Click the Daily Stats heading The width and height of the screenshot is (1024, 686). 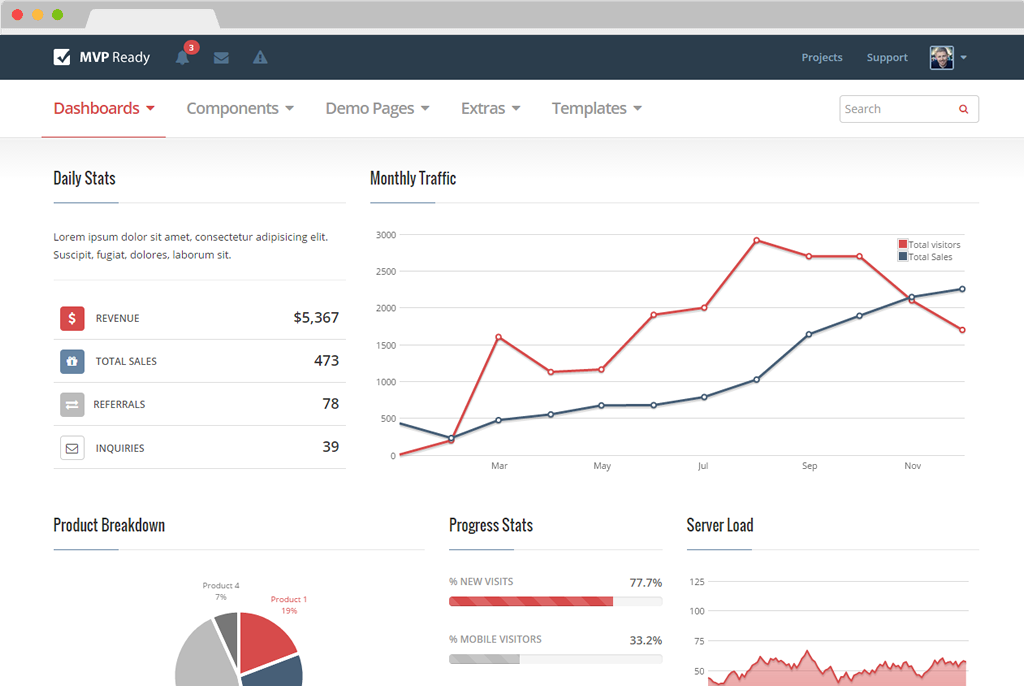[x=84, y=178]
